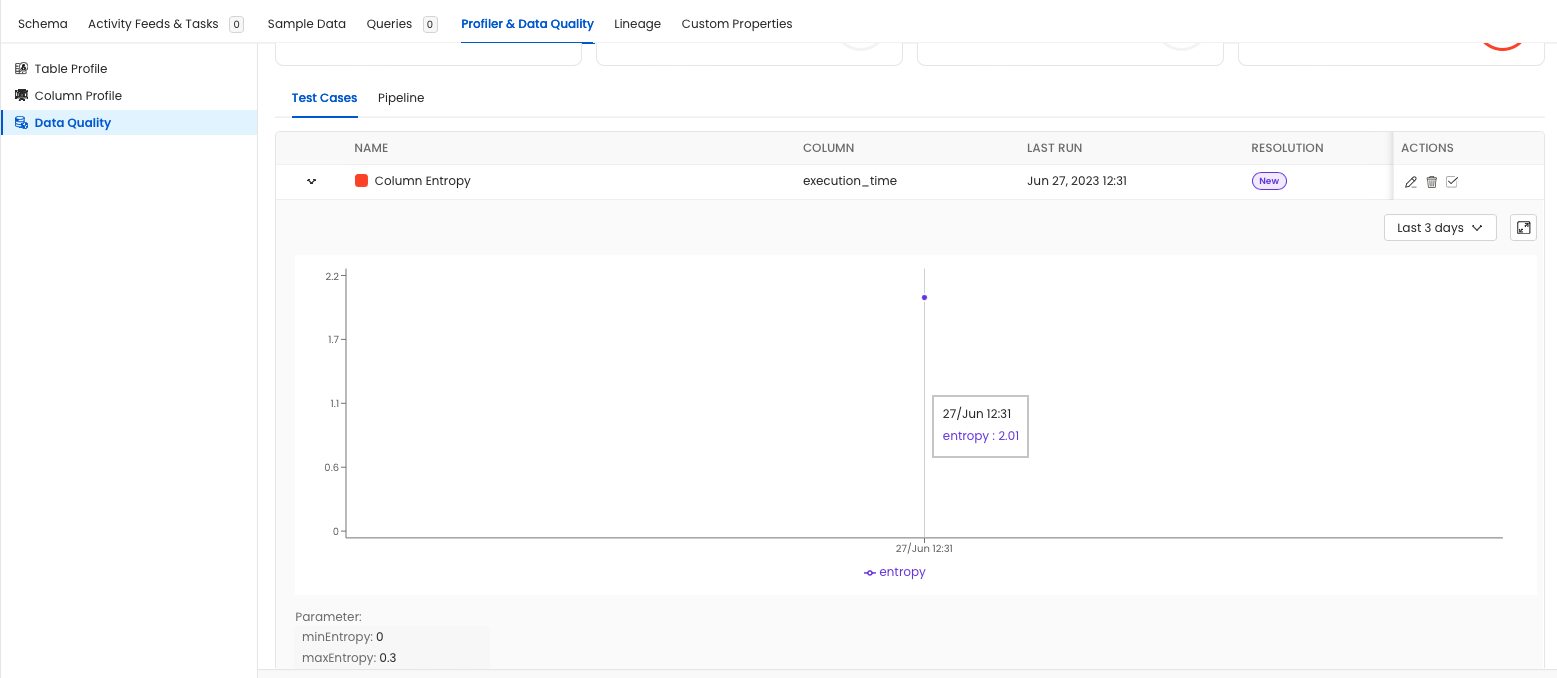Select the Data Quality sidebar icon
Image resolution: width=1557 pixels, height=678 pixels.
coord(21,122)
